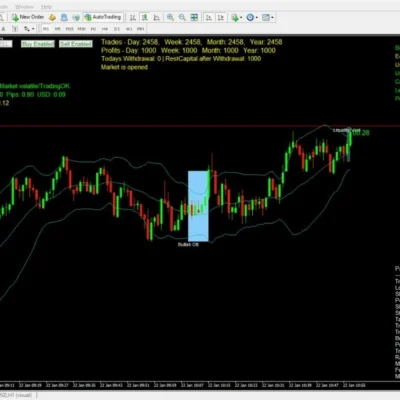Image resolution: width=400 pixels, height=400 pixels.
Task: Open the New Order dialog
Action: point(28,17)
